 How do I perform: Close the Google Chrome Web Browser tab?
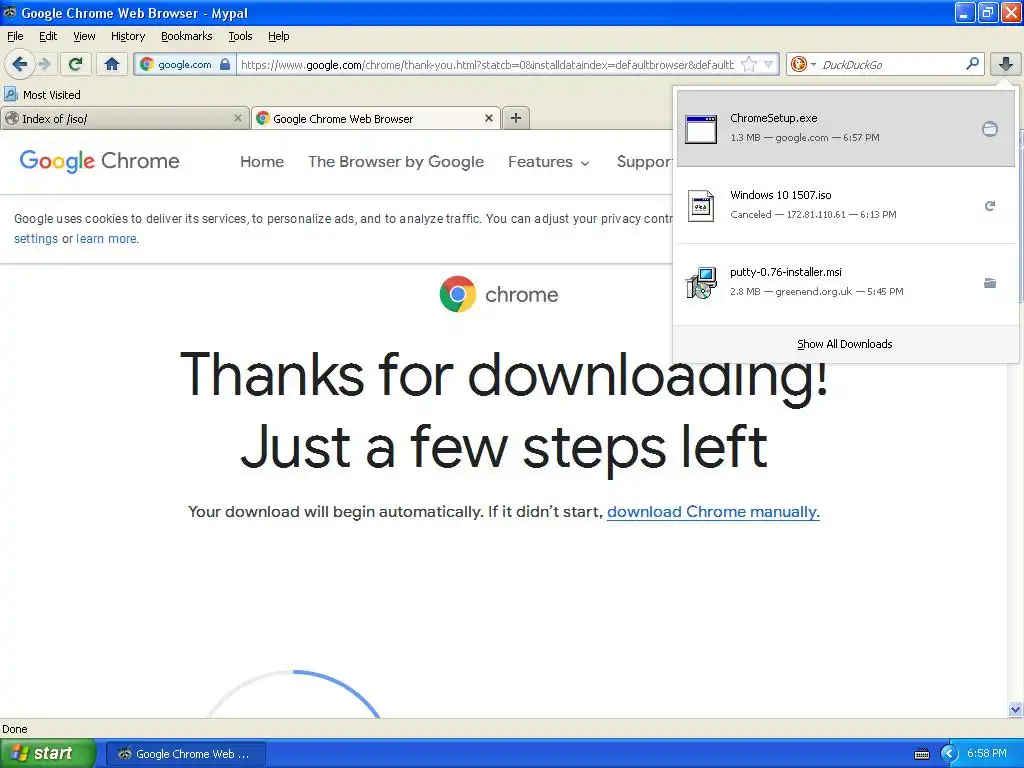click(488, 118)
